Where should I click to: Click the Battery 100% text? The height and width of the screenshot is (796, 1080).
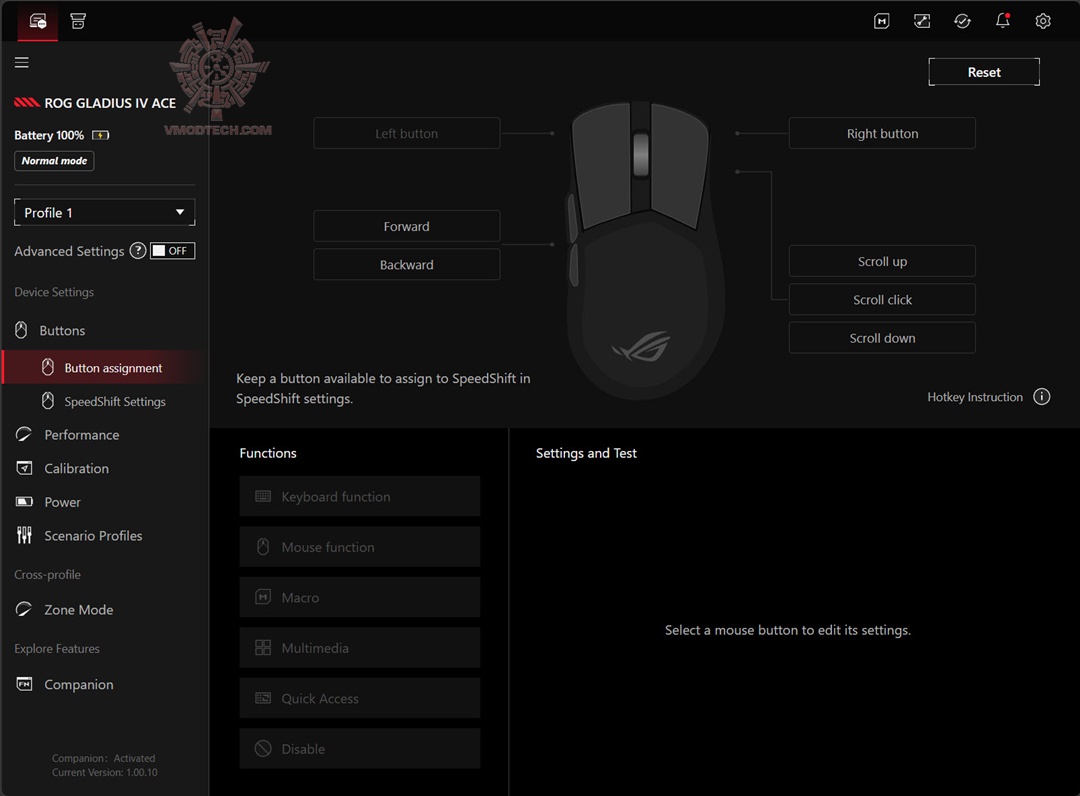tap(49, 135)
